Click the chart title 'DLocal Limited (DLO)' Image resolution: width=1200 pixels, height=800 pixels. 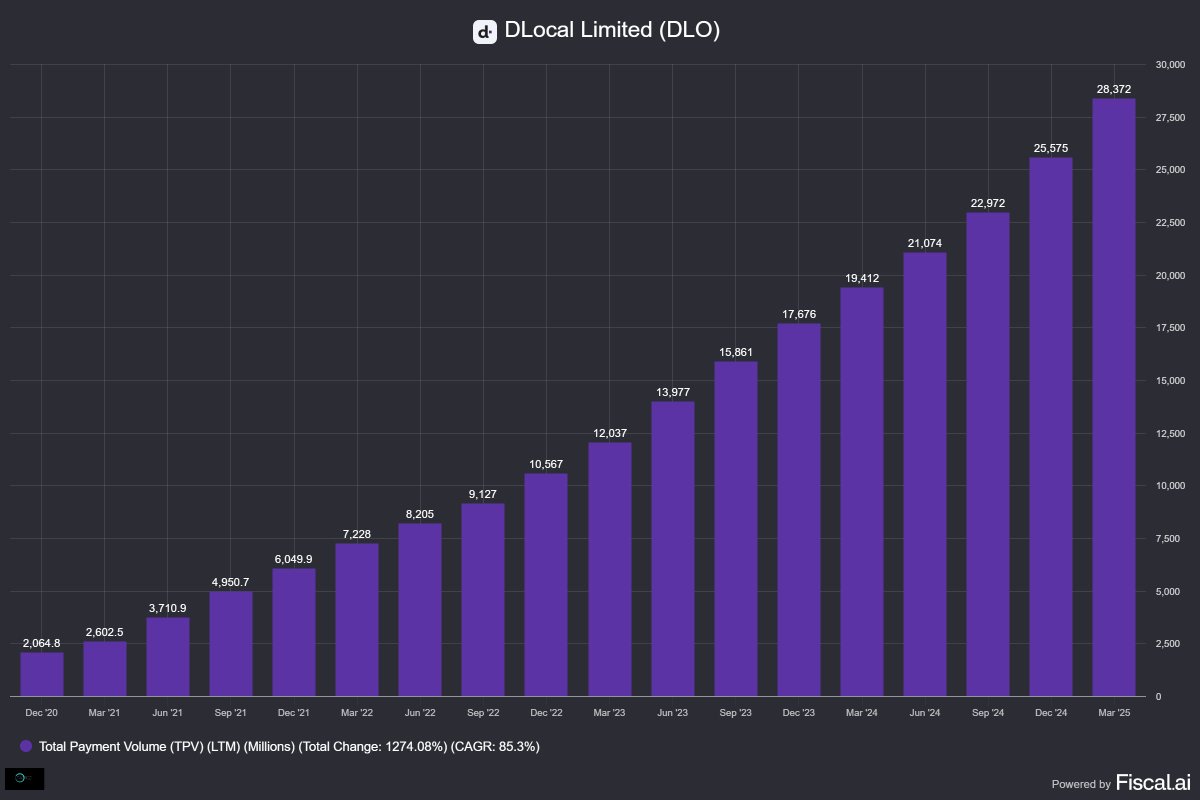612,31
